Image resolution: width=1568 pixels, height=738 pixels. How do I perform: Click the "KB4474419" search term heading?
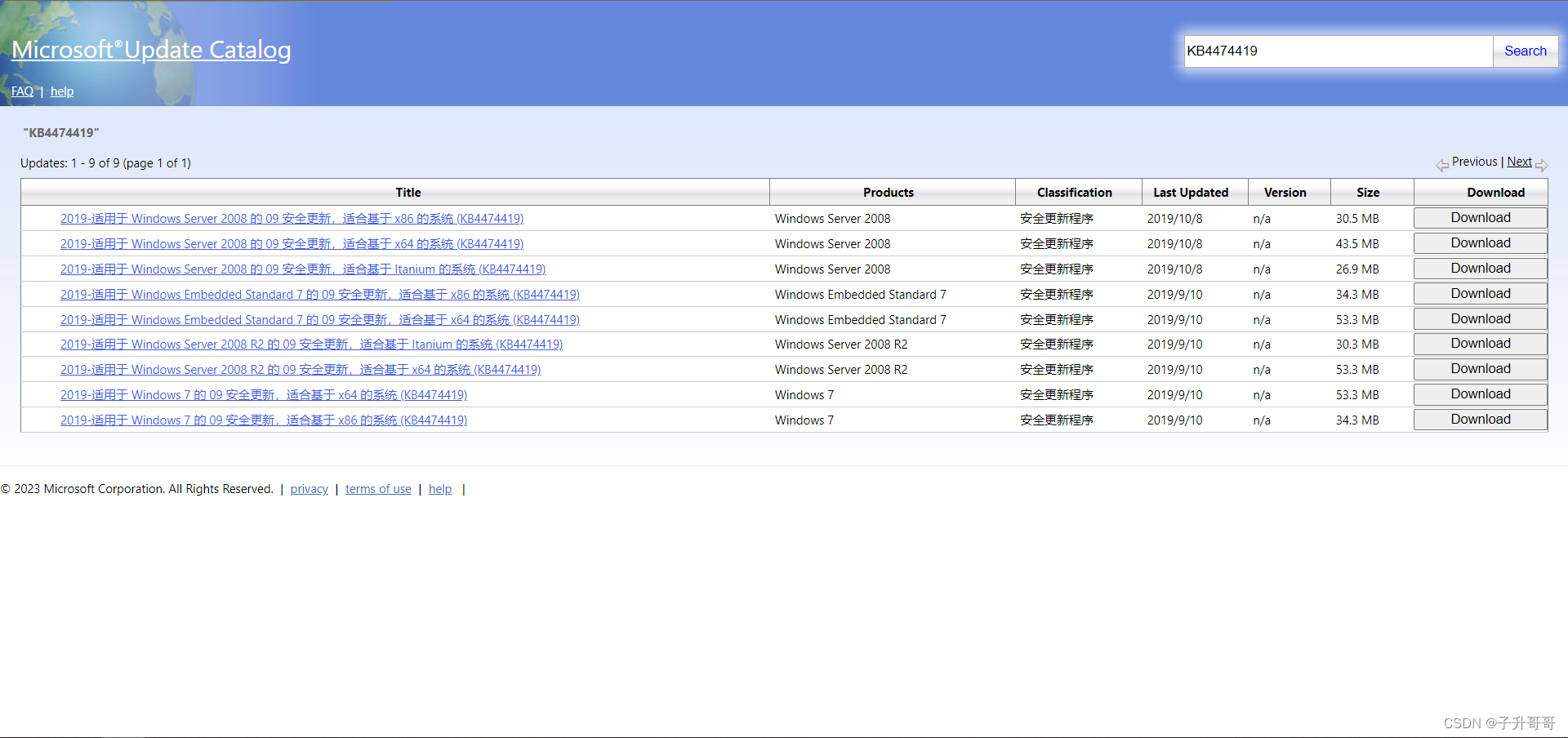(61, 132)
